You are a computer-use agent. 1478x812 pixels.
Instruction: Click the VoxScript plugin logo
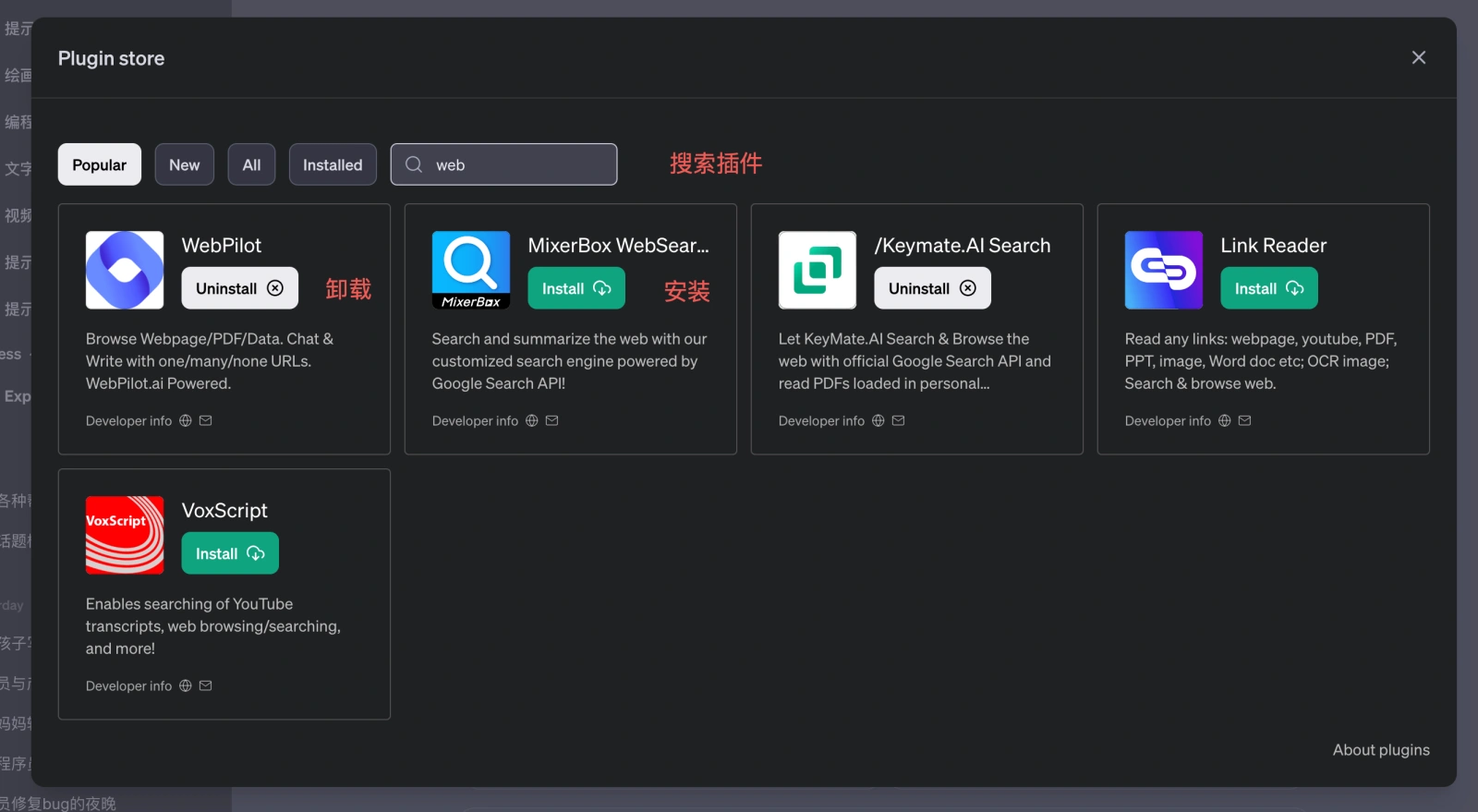[125, 535]
